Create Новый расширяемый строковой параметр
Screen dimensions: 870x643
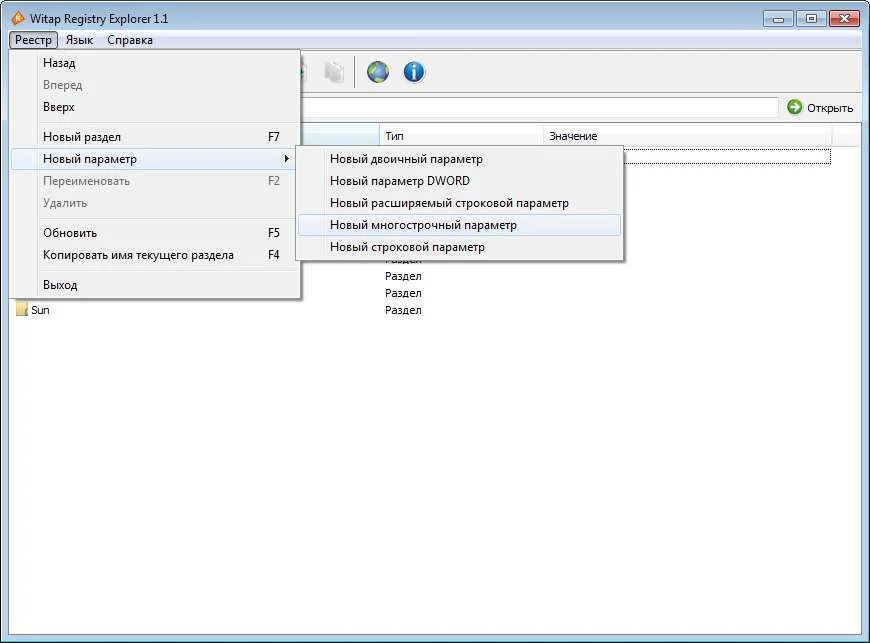pyautogui.click(x=459, y=203)
